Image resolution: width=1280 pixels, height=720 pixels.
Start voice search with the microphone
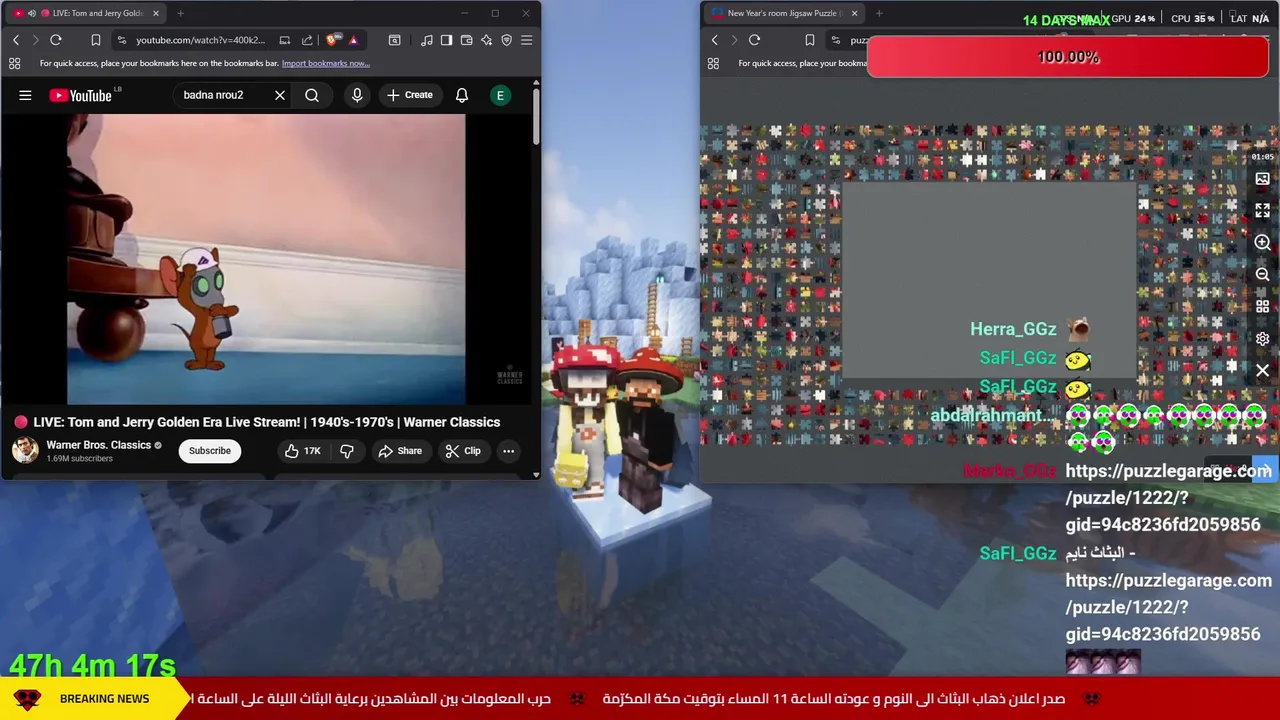tap(357, 95)
